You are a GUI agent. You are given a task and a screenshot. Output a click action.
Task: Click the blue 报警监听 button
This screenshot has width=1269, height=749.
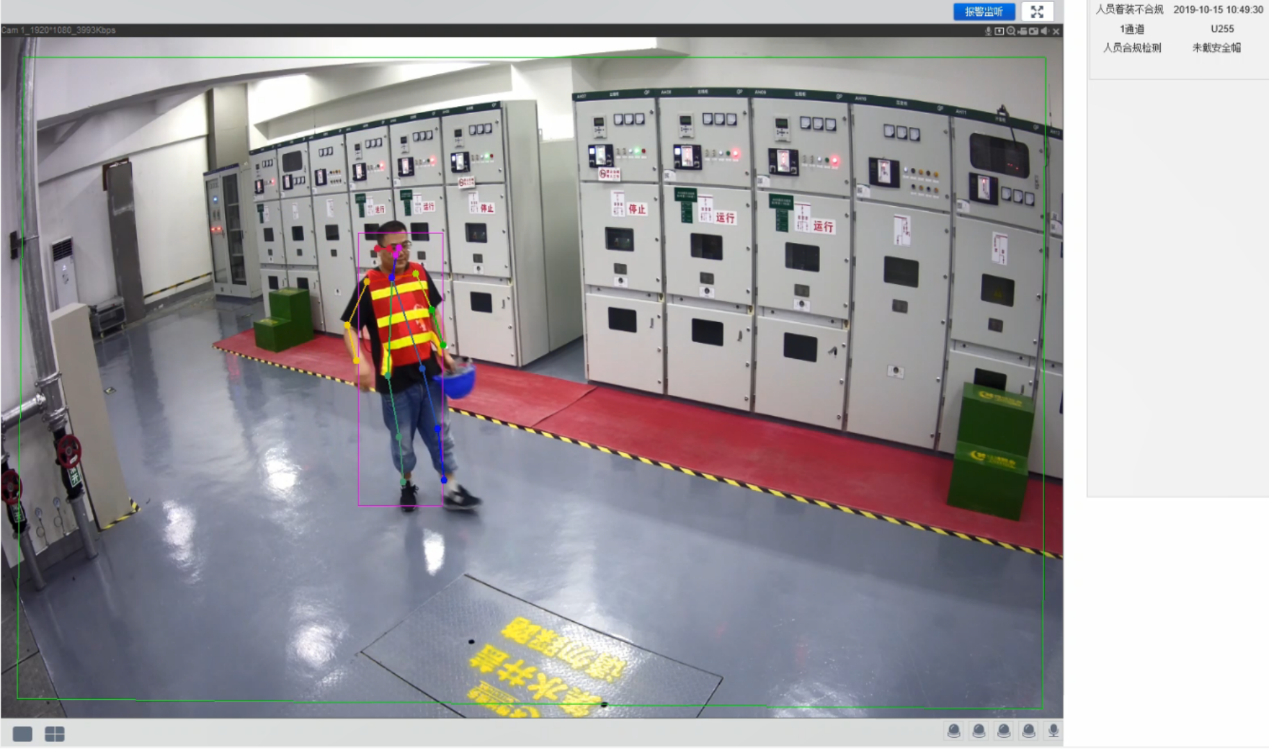point(984,12)
